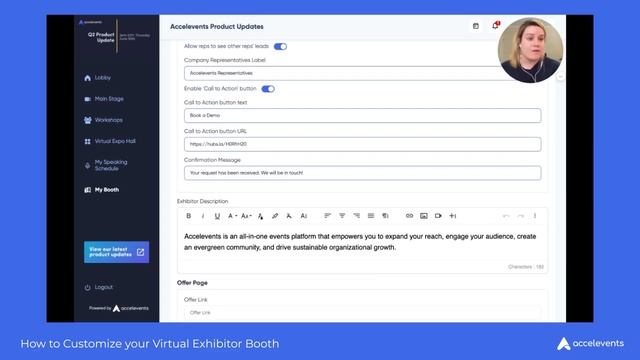Click 'View our latest product updates' banner

point(116,252)
